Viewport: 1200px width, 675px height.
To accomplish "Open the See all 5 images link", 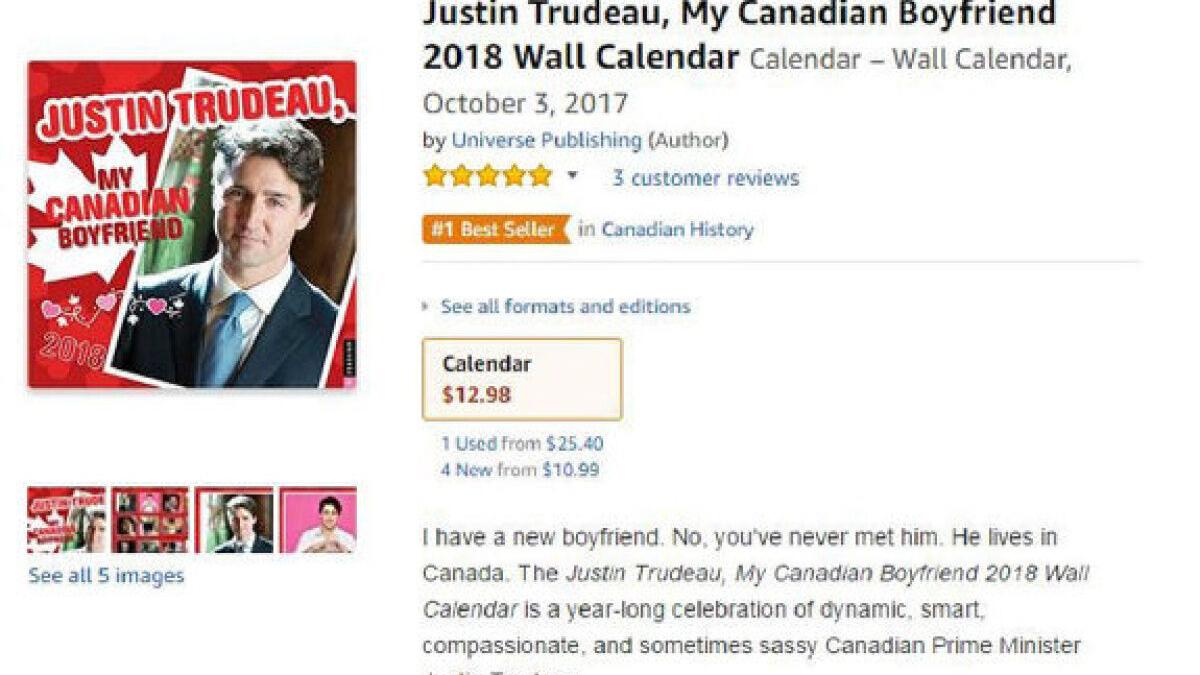I will click(106, 576).
